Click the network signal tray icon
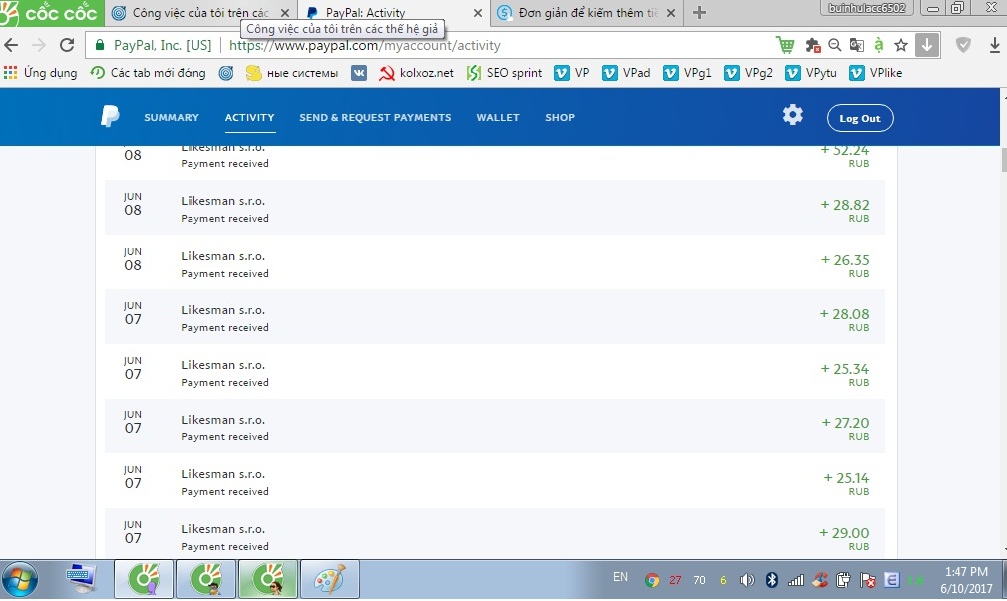 796,580
